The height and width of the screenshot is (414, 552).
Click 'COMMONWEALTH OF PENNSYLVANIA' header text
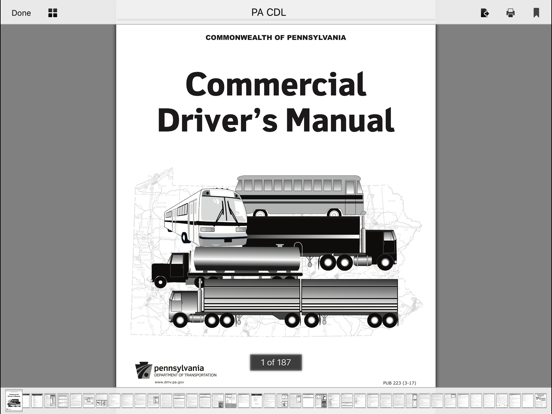point(276,38)
